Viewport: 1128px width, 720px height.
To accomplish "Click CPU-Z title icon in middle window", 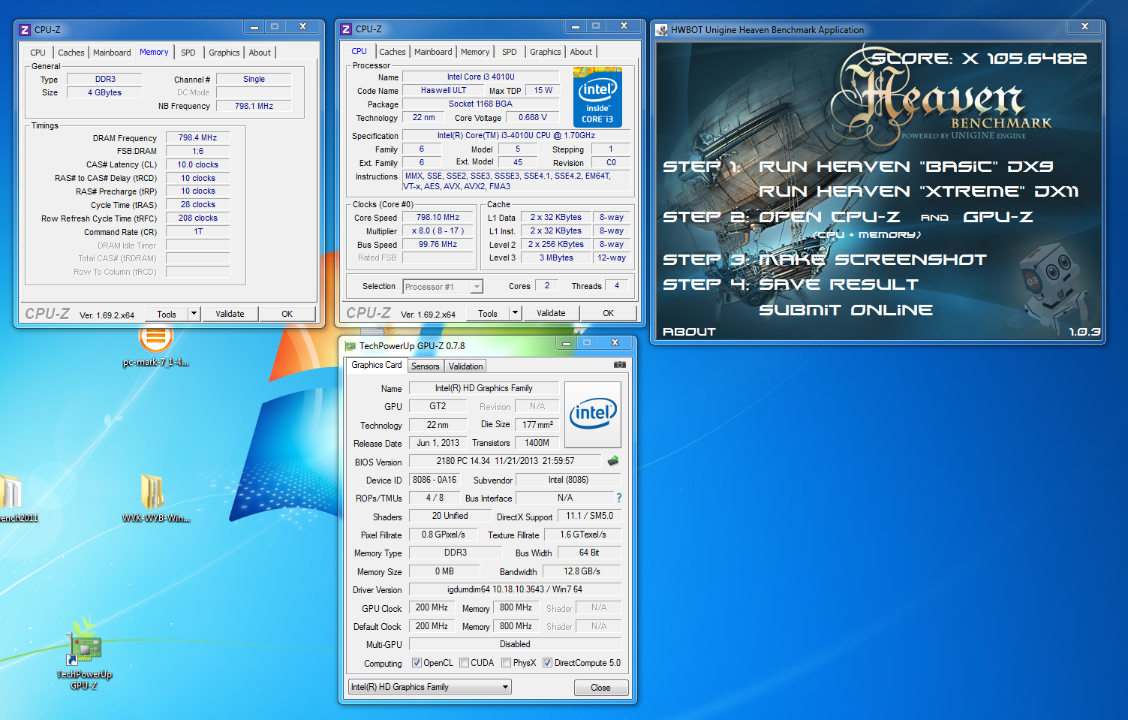I will click(x=345, y=29).
